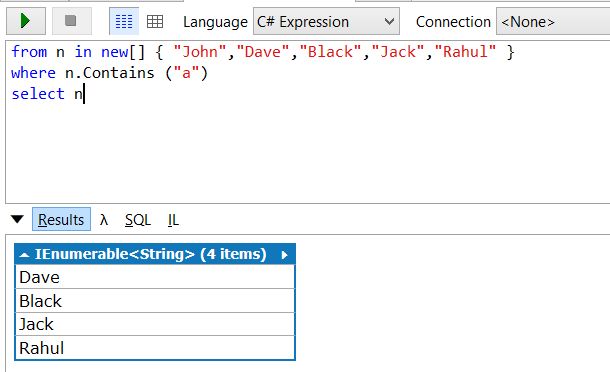Switch results to data grid view
The height and width of the screenshot is (372, 610).
coord(155,21)
